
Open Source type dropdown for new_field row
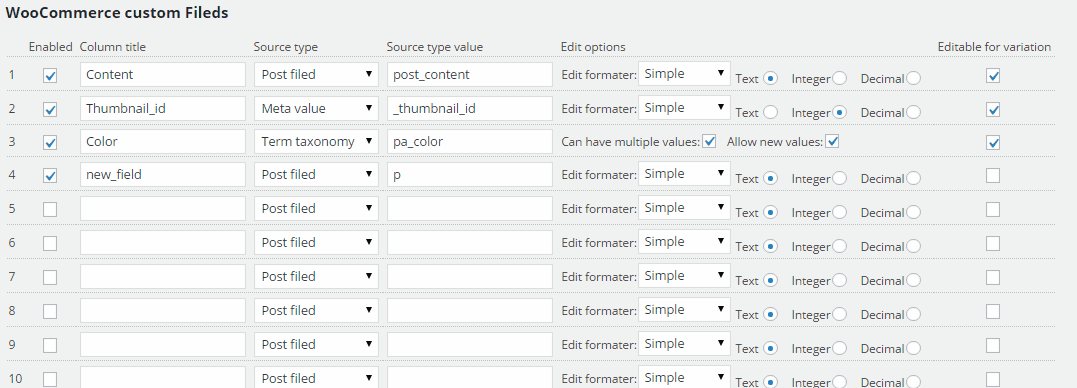click(x=316, y=174)
